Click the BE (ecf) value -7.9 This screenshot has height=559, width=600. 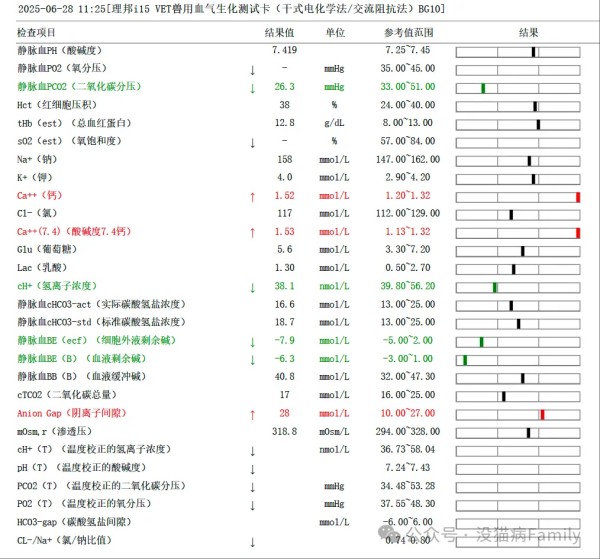point(284,340)
